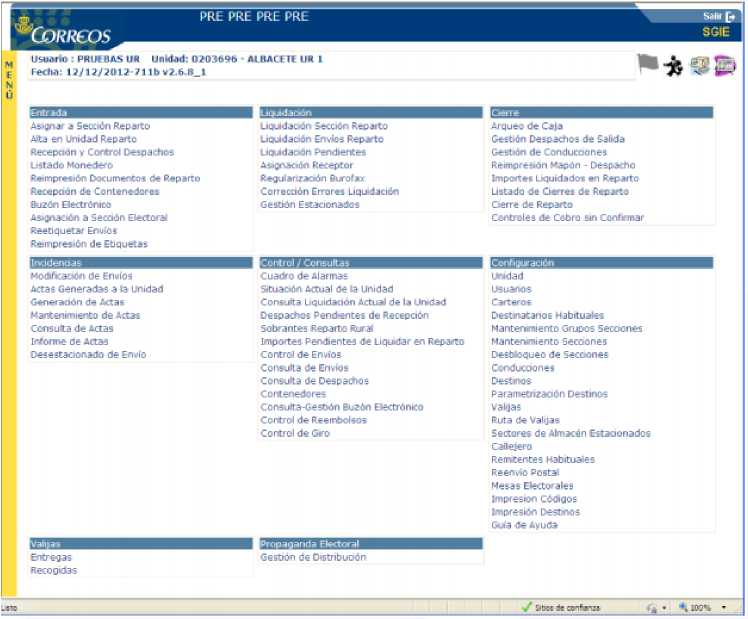Open Modificación de Envíos
Screen dimensions: 748x619
coord(81,276)
